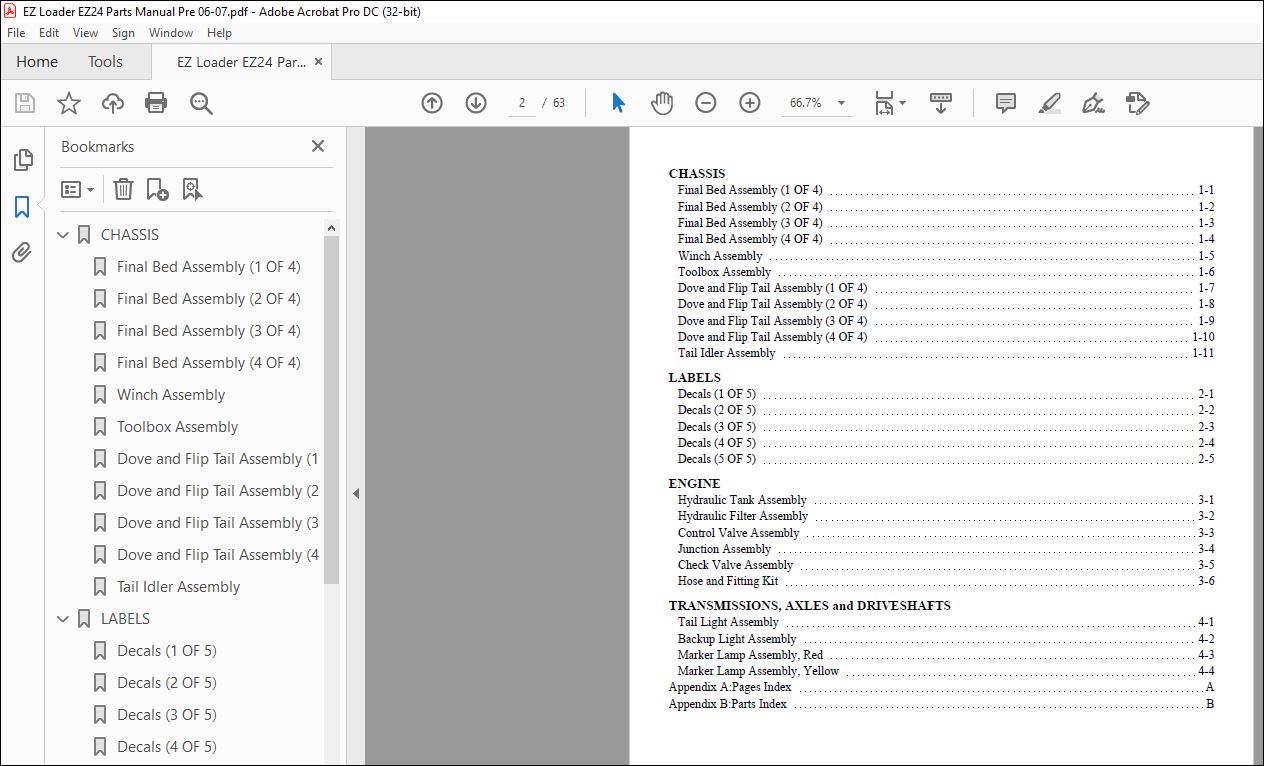Viewport: 1264px width, 766px height.
Task: Select Final Bed Assembly (3 OF 4) bookmark
Action: [208, 331]
